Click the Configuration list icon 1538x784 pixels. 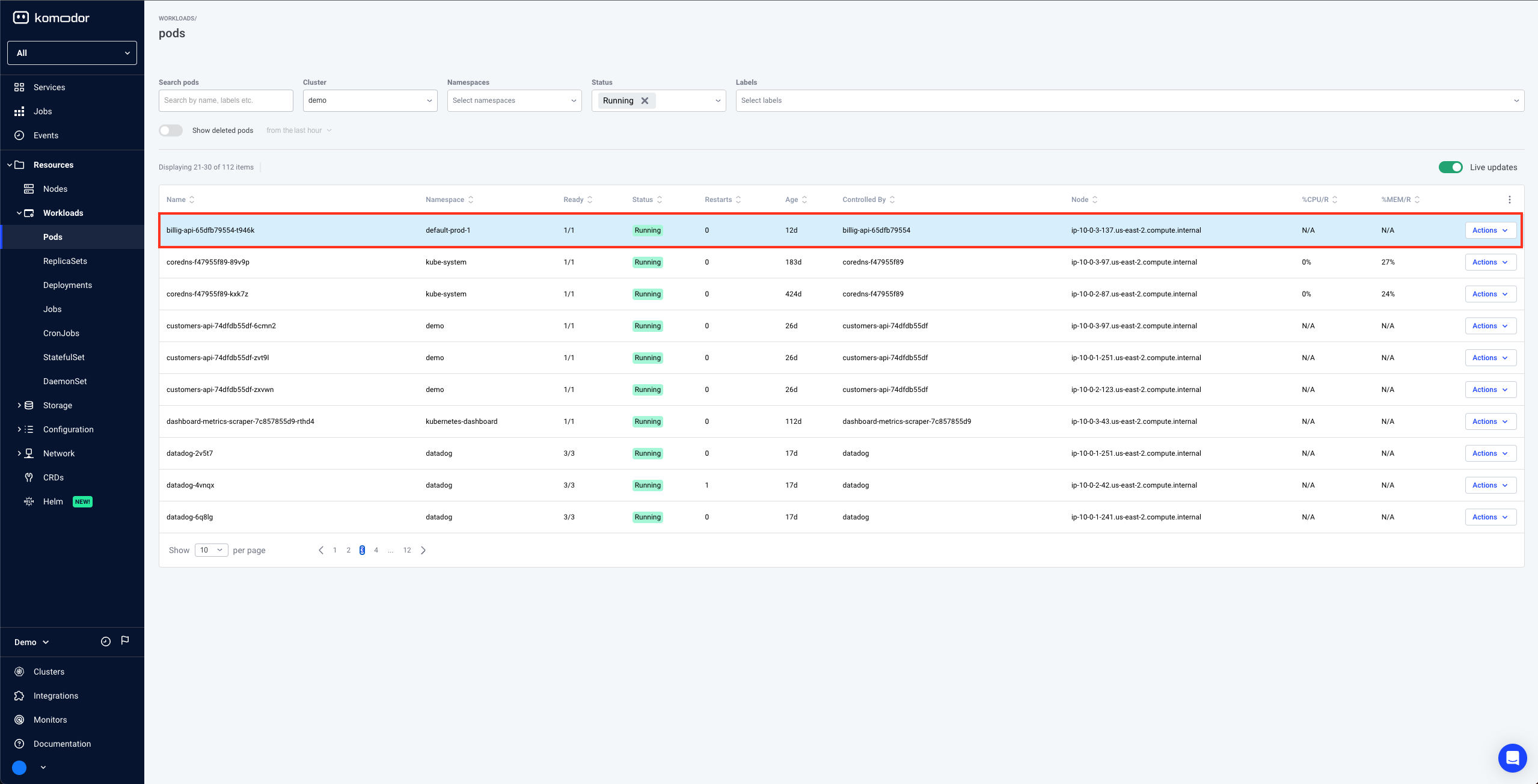(29, 429)
